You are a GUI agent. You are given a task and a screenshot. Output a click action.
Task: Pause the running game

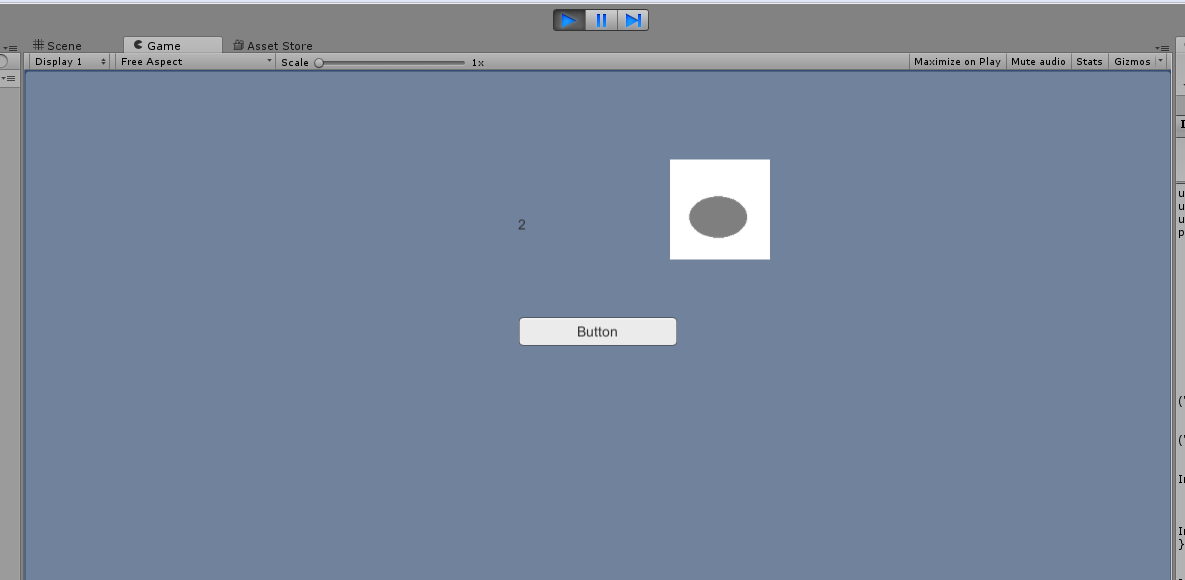click(x=602, y=20)
